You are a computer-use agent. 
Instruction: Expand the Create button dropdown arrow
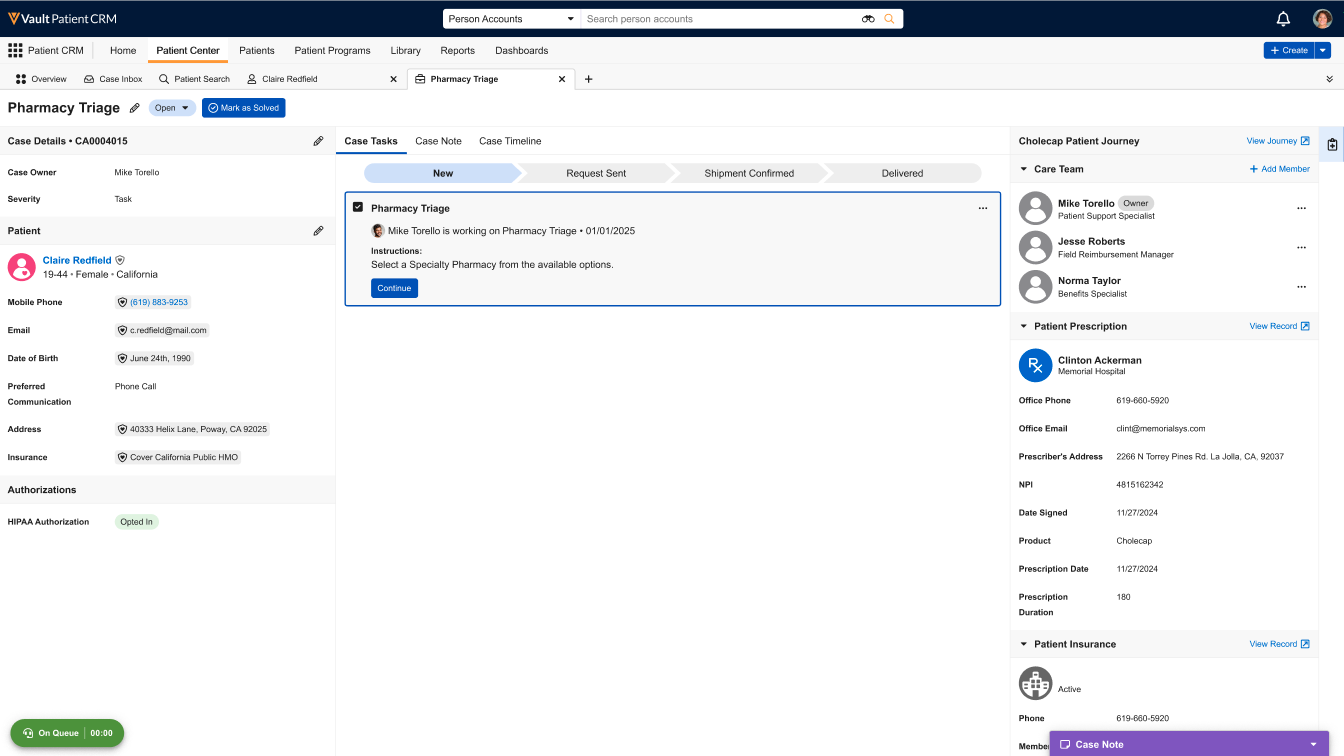tap(1323, 50)
